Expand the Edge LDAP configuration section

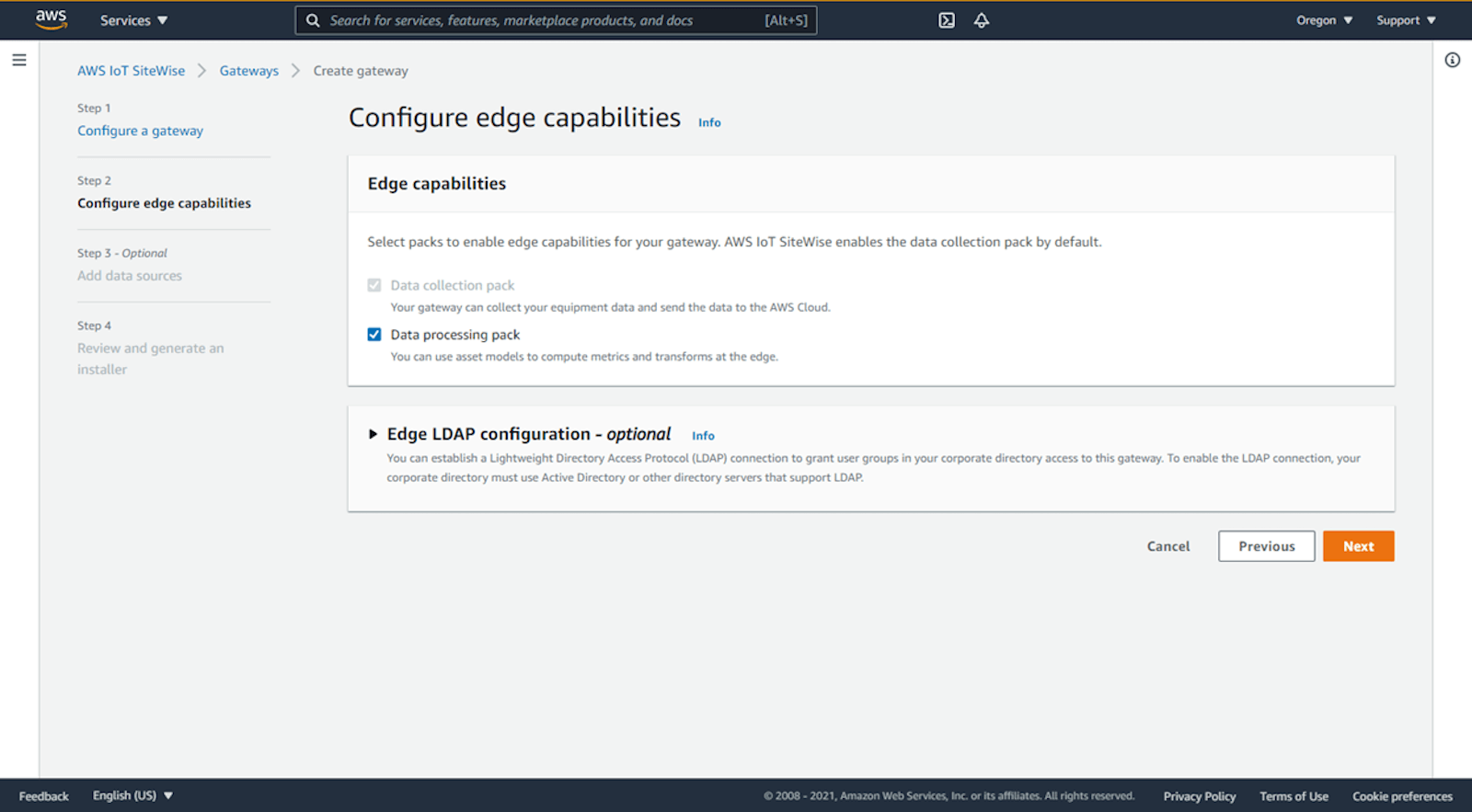click(373, 434)
